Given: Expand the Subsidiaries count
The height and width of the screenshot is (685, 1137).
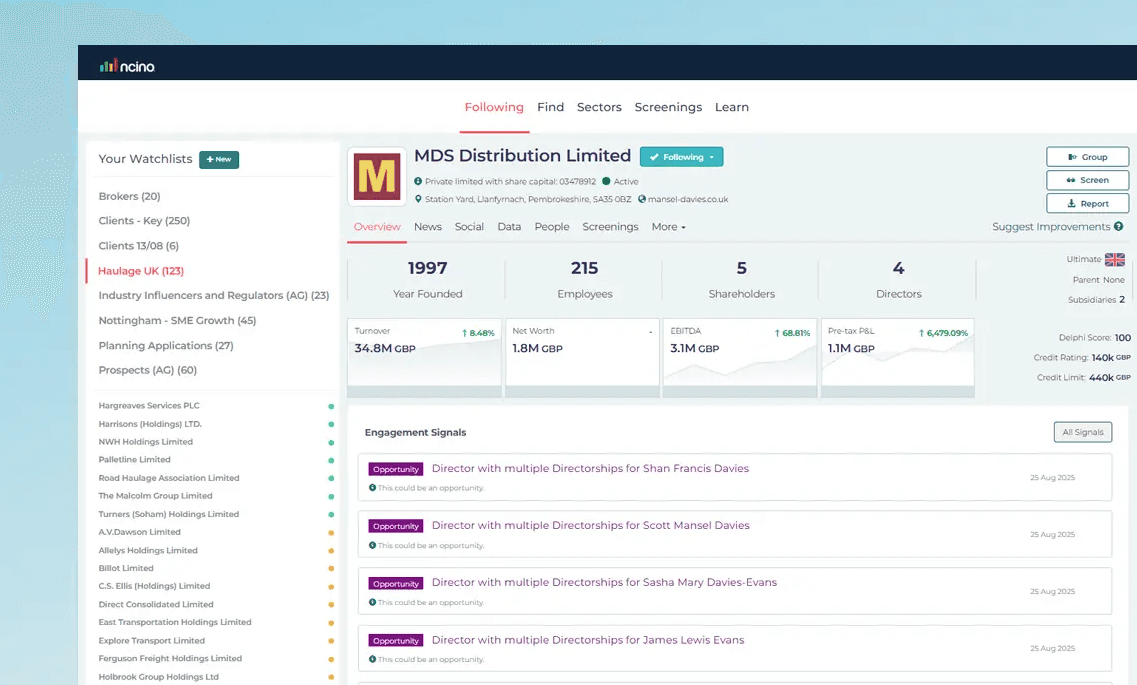Looking at the screenshot, I should click(x=1122, y=298).
